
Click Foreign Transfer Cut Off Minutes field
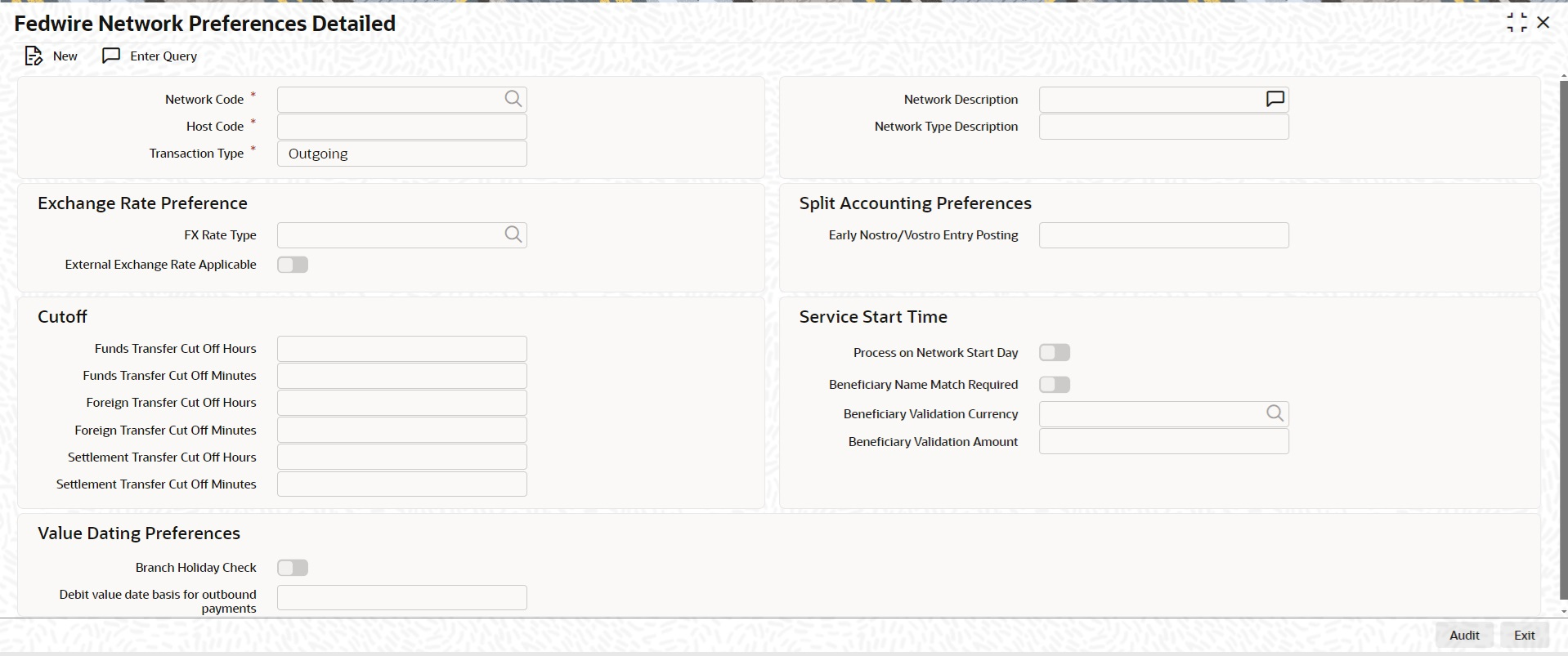402,430
